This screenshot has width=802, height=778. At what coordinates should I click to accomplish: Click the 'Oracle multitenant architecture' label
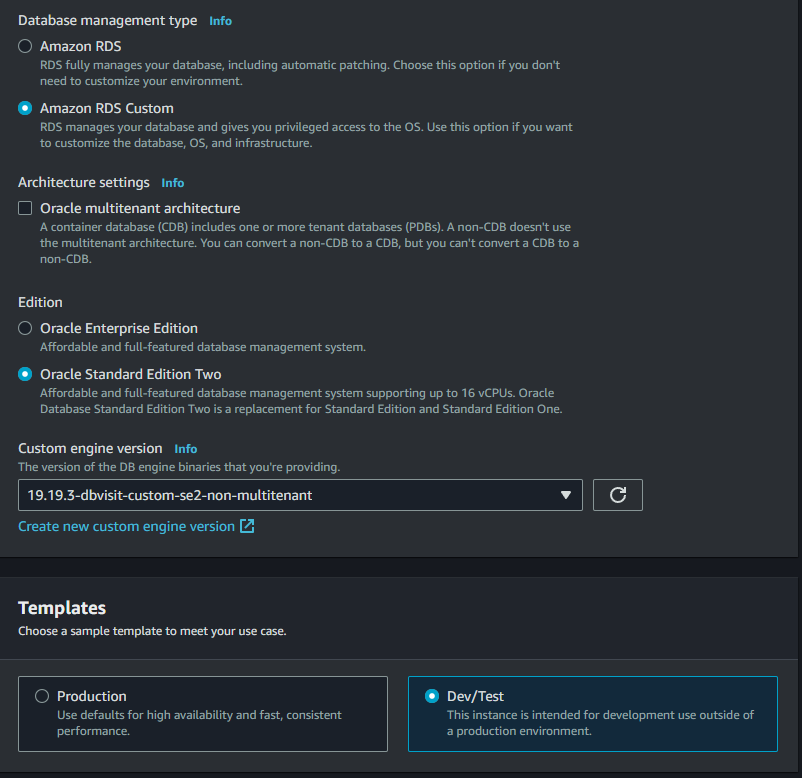pos(140,208)
